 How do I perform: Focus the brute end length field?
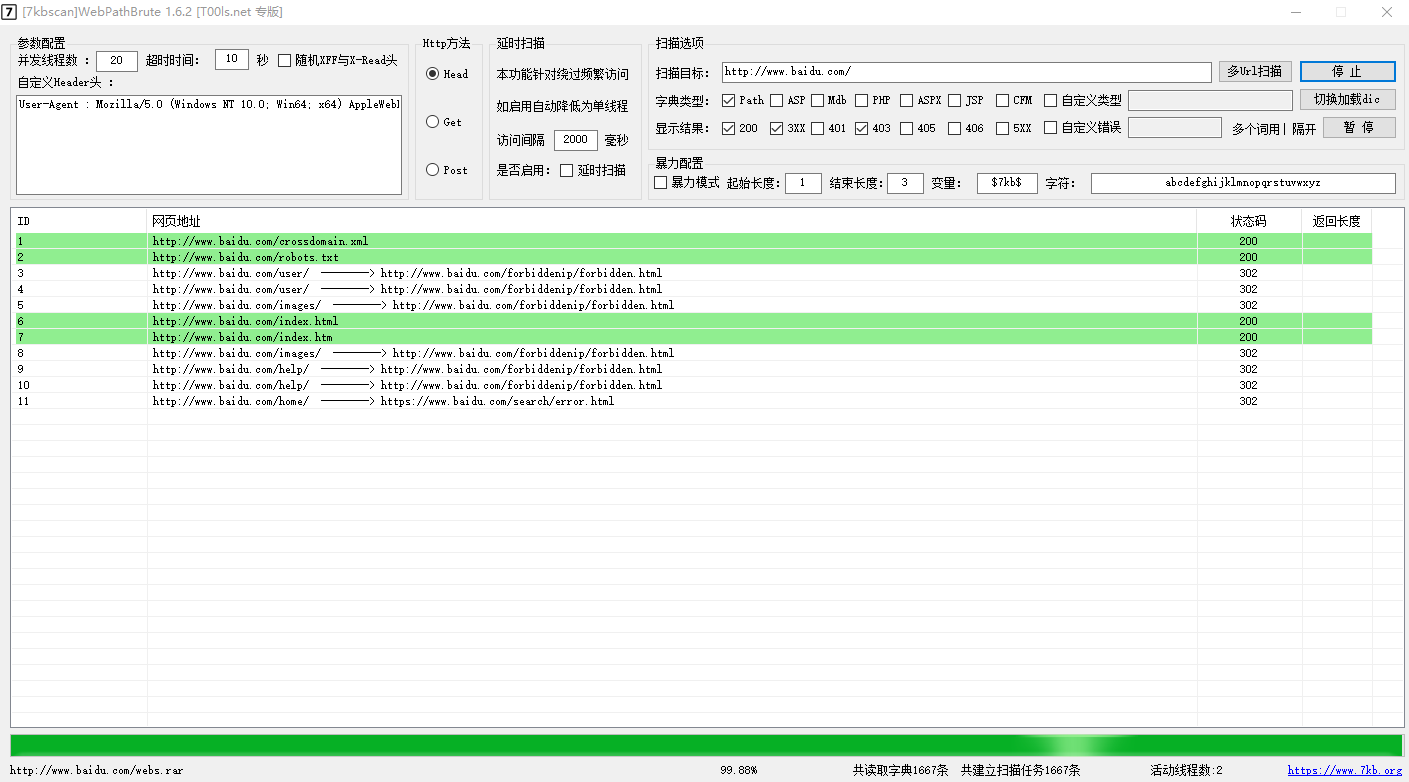click(x=905, y=183)
